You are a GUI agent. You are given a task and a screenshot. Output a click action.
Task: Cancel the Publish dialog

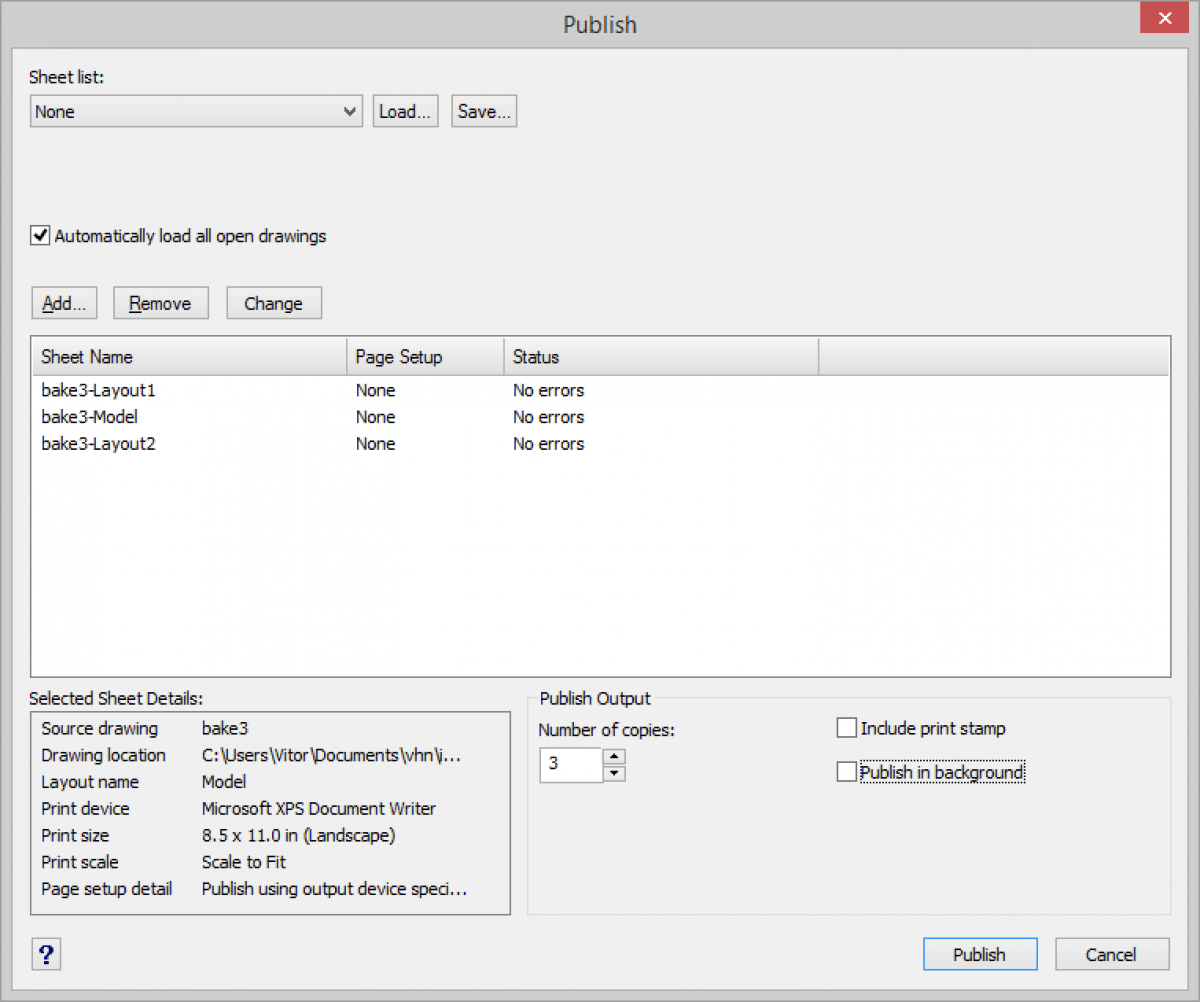pos(1112,953)
